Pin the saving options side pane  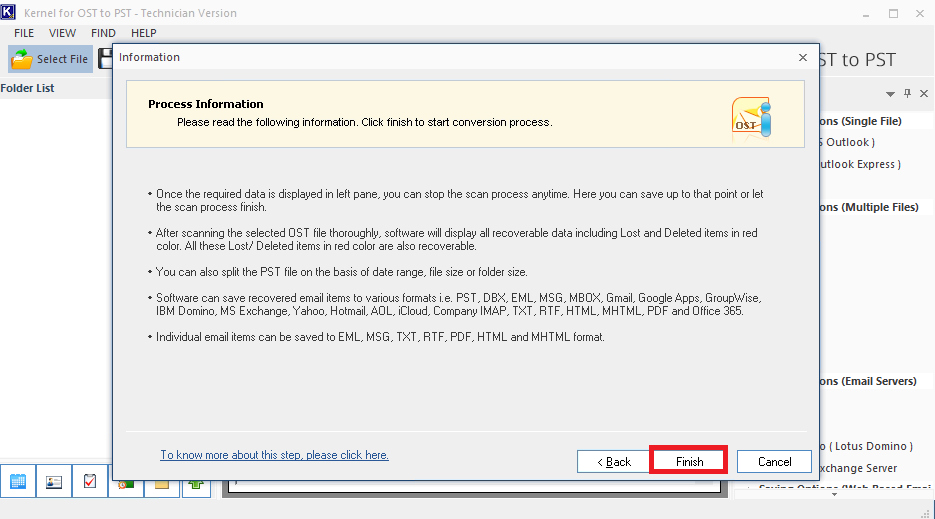click(x=907, y=93)
